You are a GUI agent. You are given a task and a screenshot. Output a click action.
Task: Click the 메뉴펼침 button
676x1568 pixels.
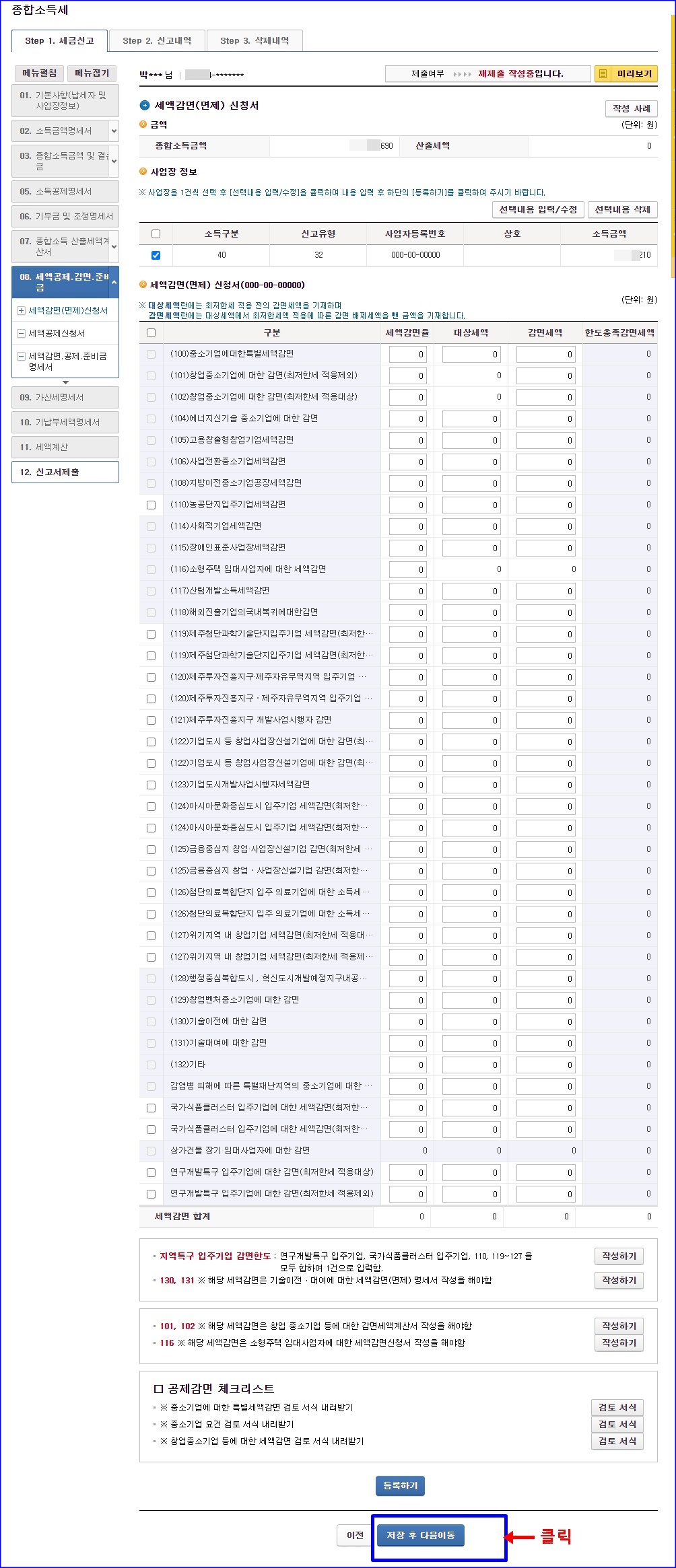click(40, 73)
